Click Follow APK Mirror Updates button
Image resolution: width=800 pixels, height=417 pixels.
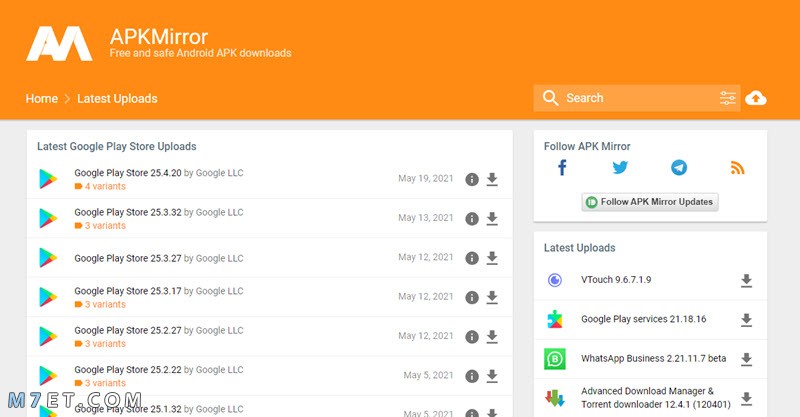[x=649, y=202]
